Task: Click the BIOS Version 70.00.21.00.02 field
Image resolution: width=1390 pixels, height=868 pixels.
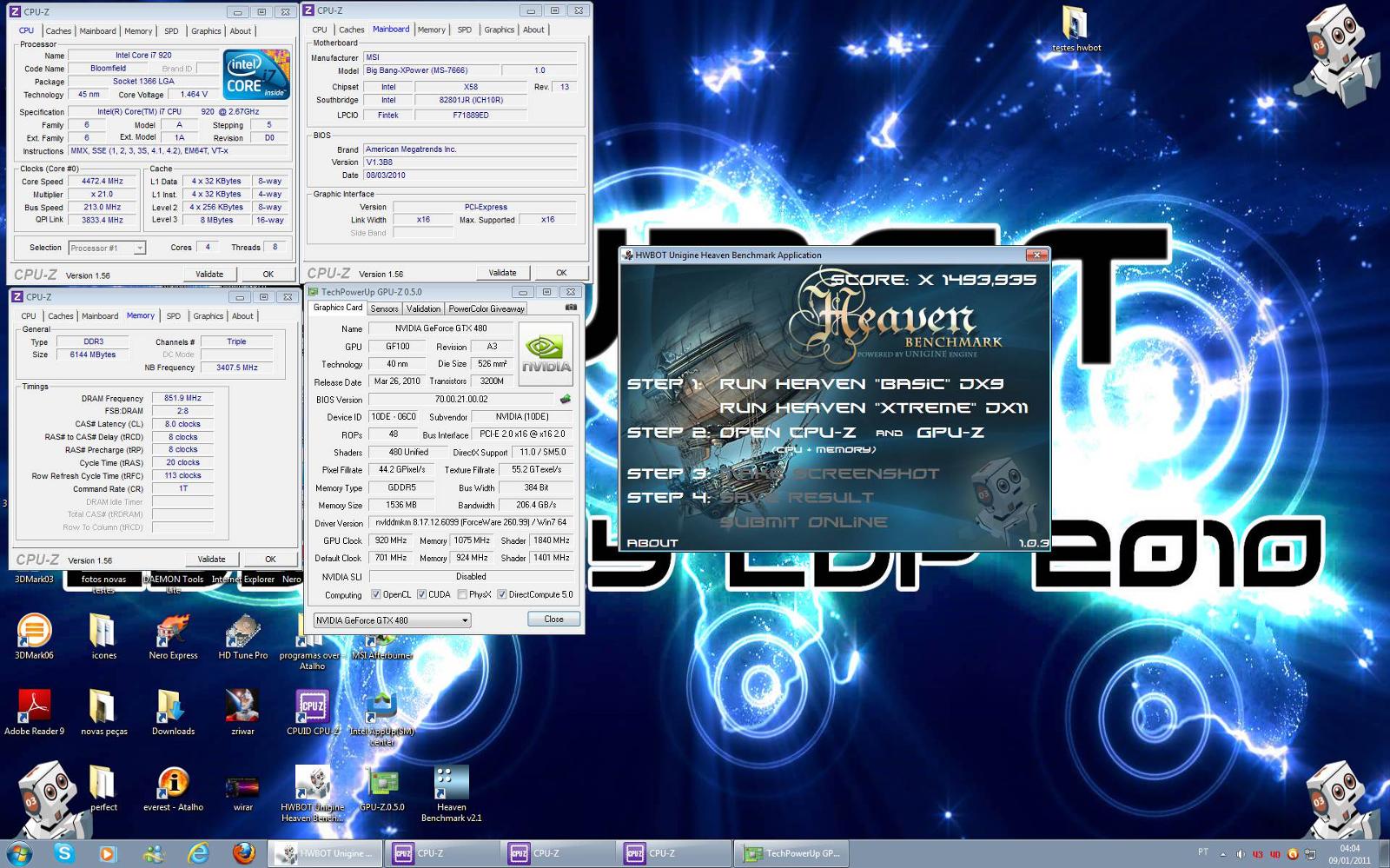Action: coord(461,399)
